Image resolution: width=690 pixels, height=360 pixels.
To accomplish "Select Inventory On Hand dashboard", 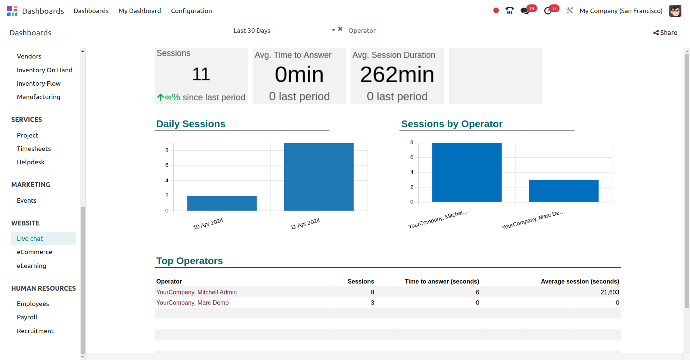I will pyautogui.click(x=44, y=70).
